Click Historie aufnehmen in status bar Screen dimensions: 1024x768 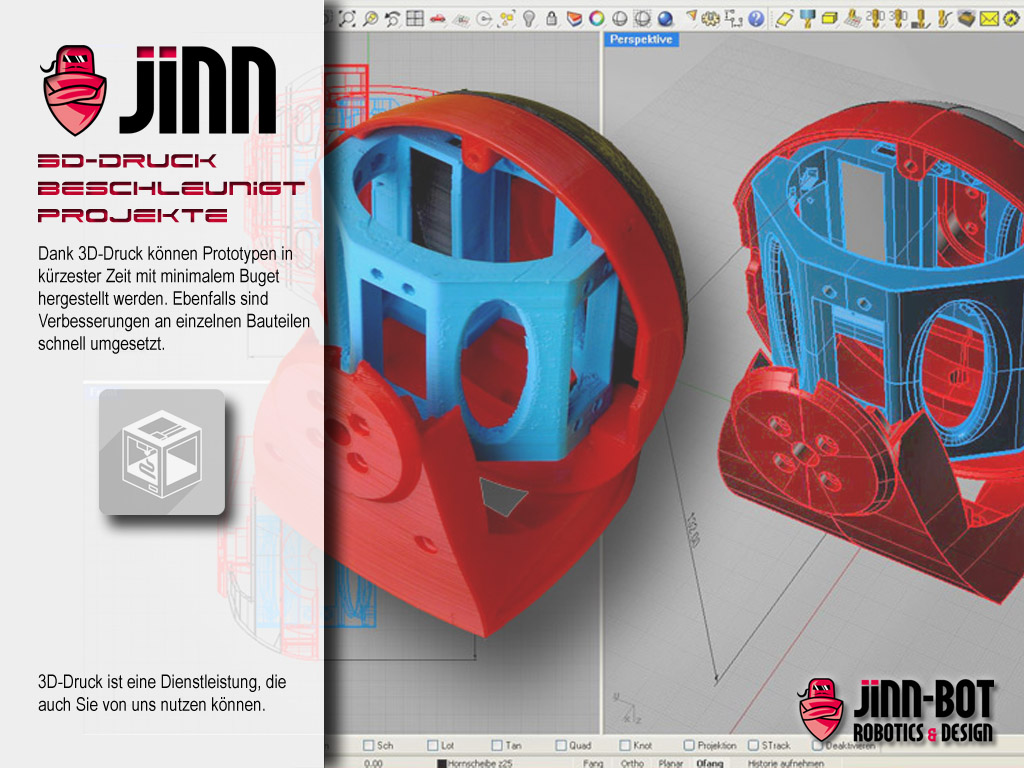[786, 763]
